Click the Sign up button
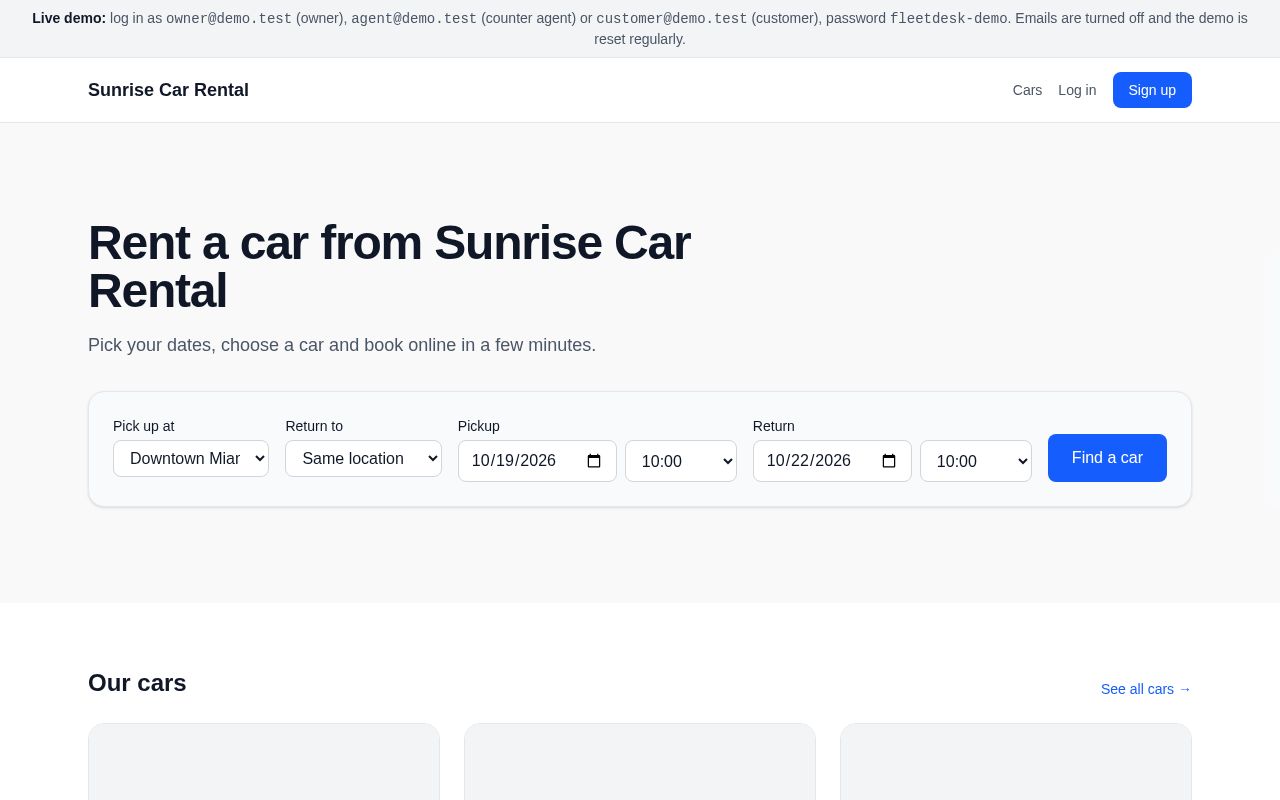Viewport: 1280px width, 800px height. tap(1152, 90)
